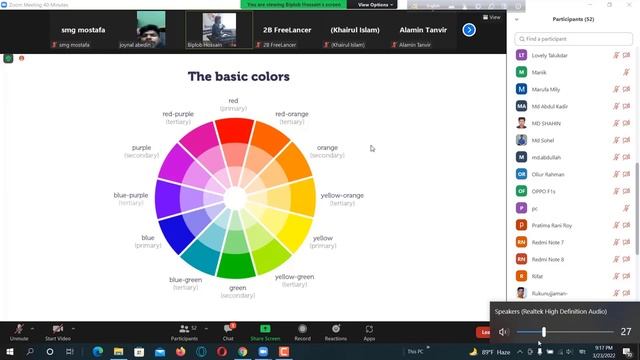This screenshot has width=640, height=360.
Task: Click the red recording indicator dot
Action: tap(22, 58)
